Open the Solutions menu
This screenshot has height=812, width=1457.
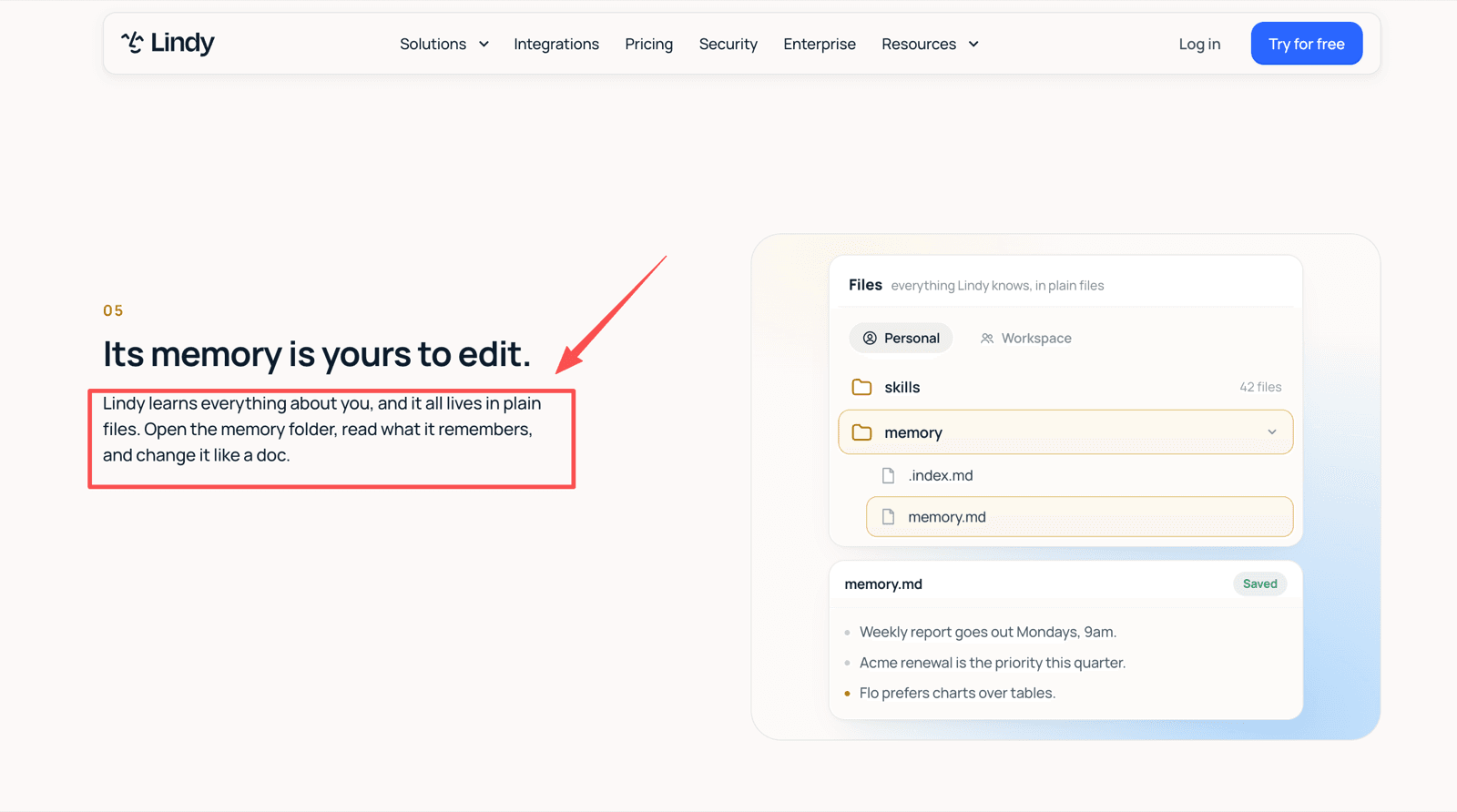[443, 44]
